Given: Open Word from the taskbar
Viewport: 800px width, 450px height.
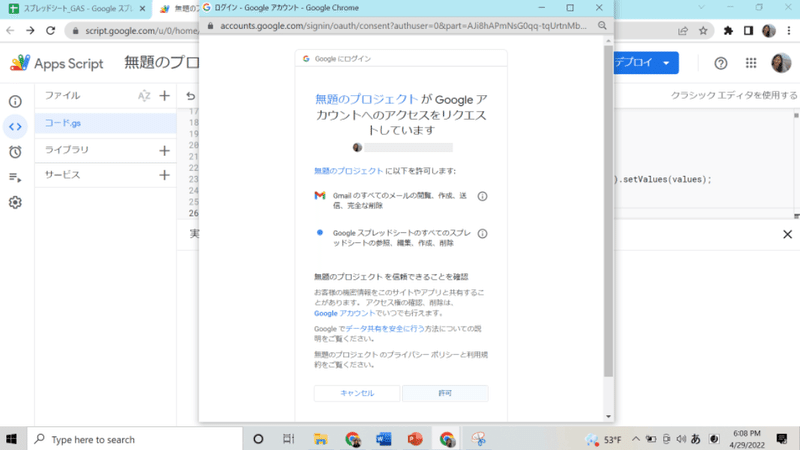Looking at the screenshot, I should click(x=384, y=439).
